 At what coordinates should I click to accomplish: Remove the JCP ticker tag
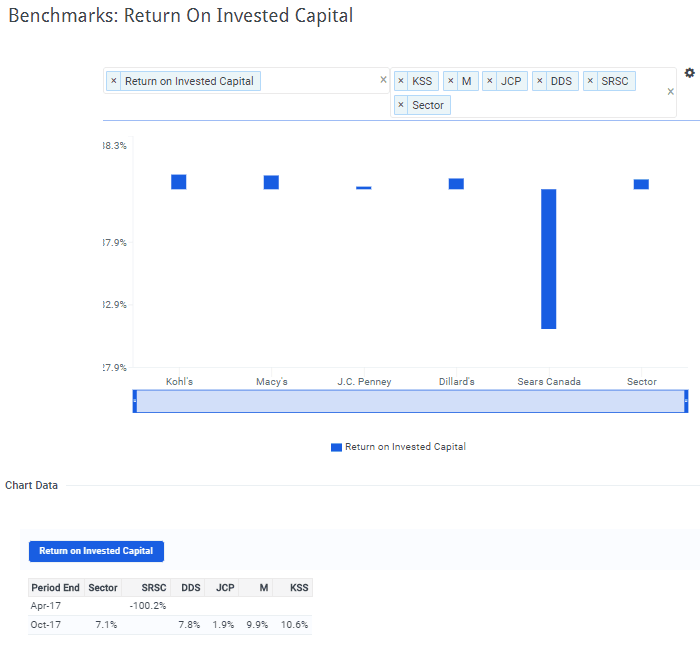pyautogui.click(x=490, y=81)
